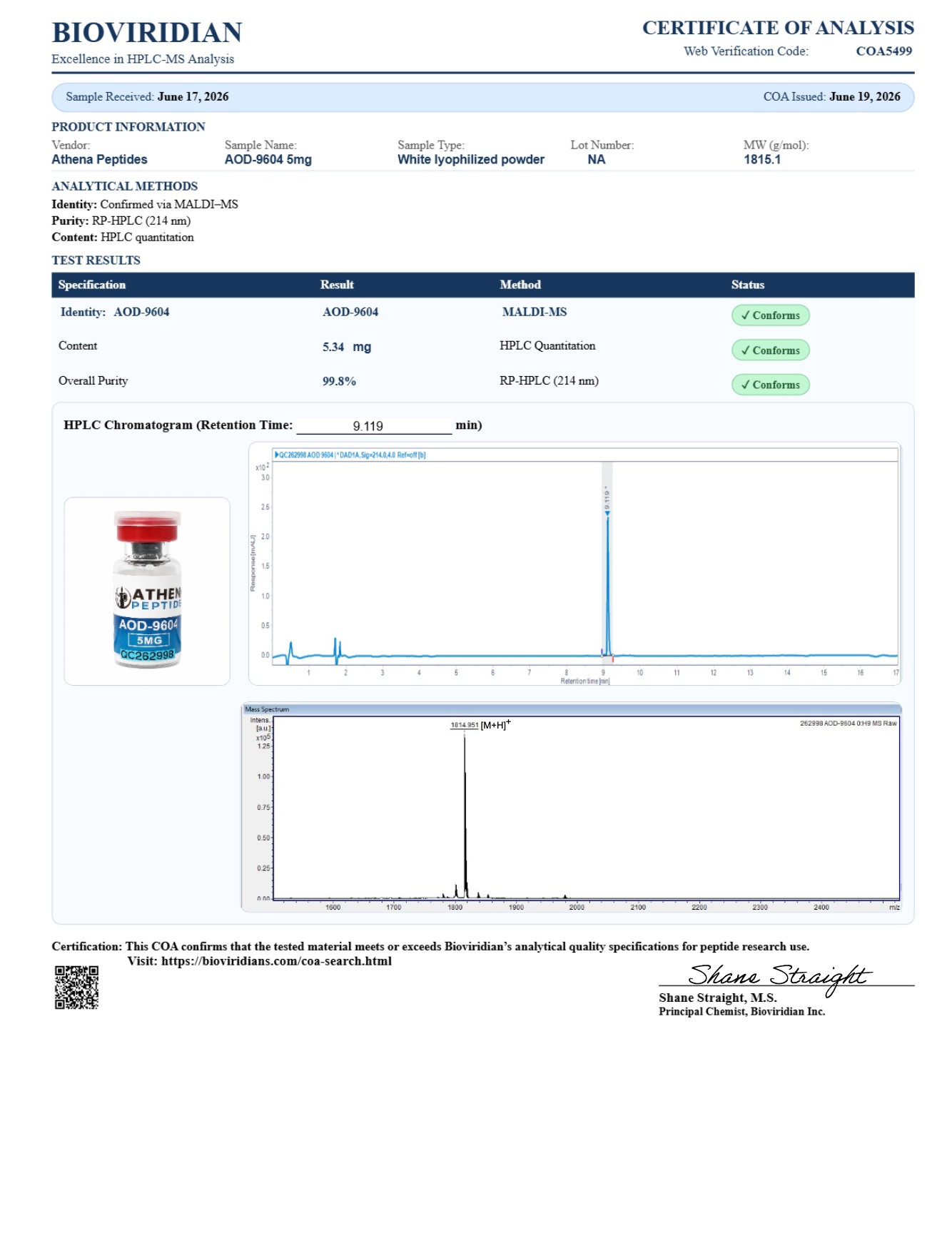Select the web verification code COA5499
This screenshot has height=1233, width=952.
coord(884,51)
